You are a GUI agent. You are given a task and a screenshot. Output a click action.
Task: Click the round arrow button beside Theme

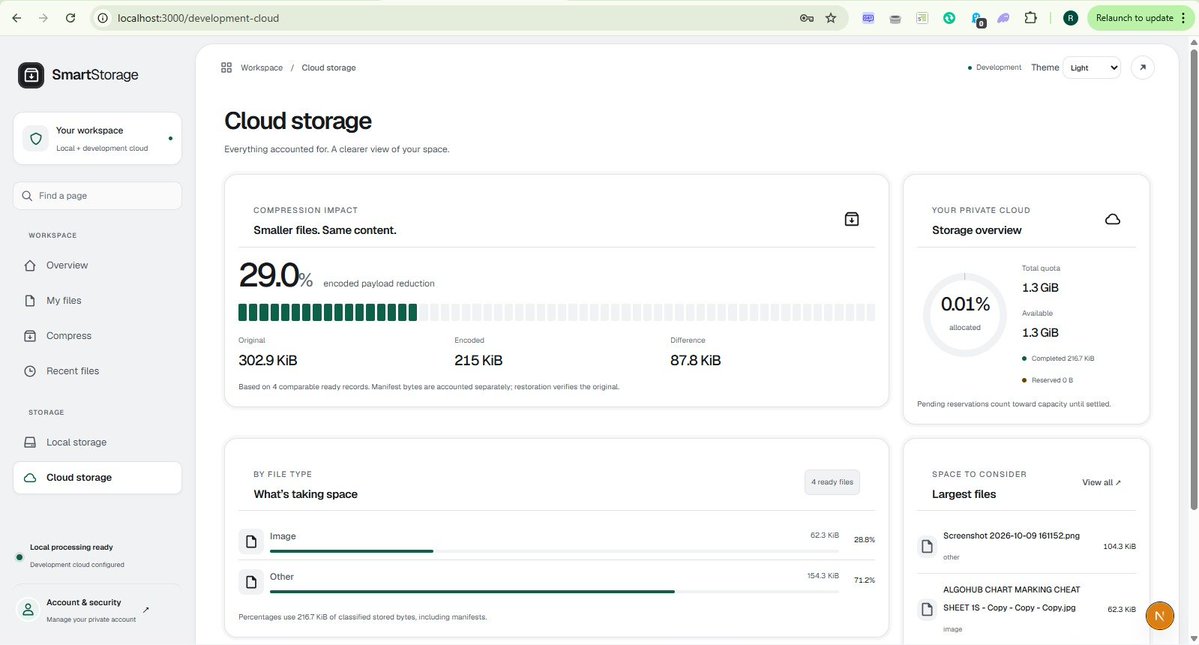pyautogui.click(x=1142, y=67)
